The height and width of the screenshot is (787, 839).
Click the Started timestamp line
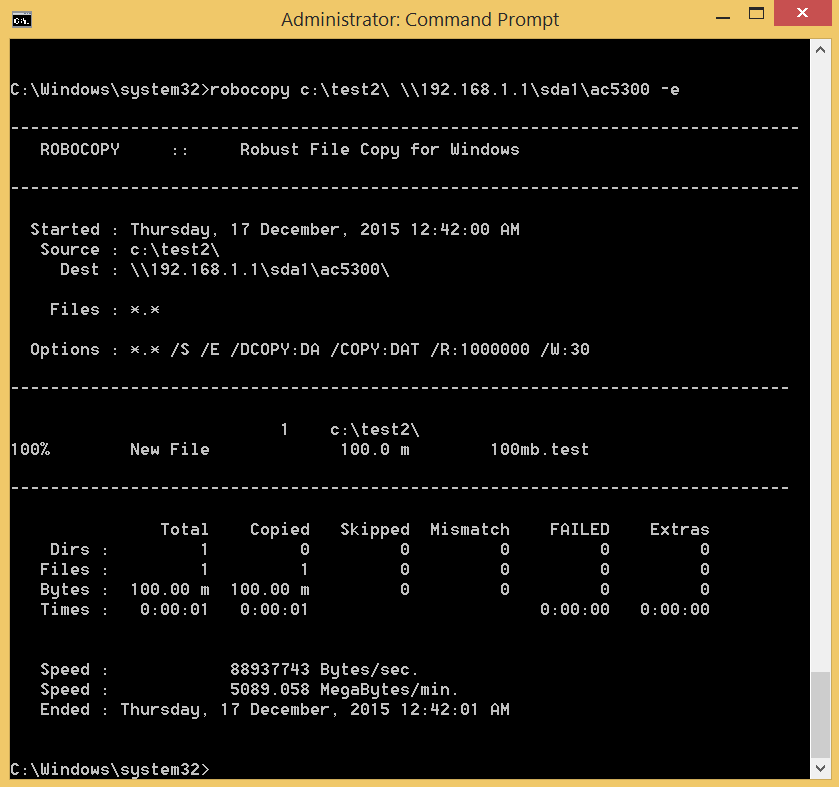click(275, 230)
